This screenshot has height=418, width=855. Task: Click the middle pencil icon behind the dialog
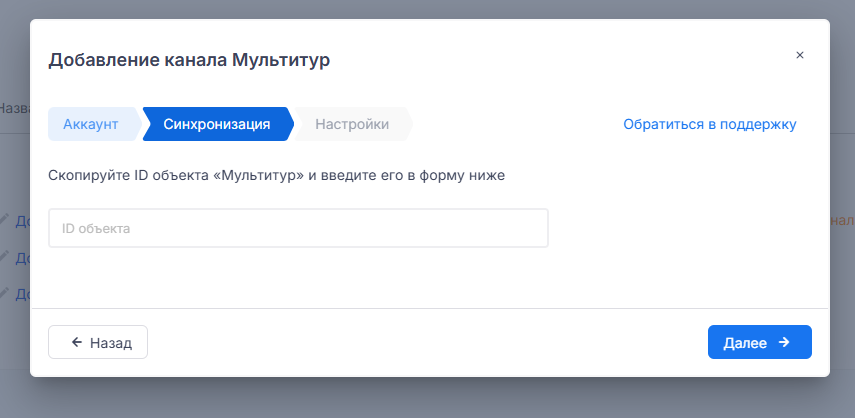pos(4,257)
